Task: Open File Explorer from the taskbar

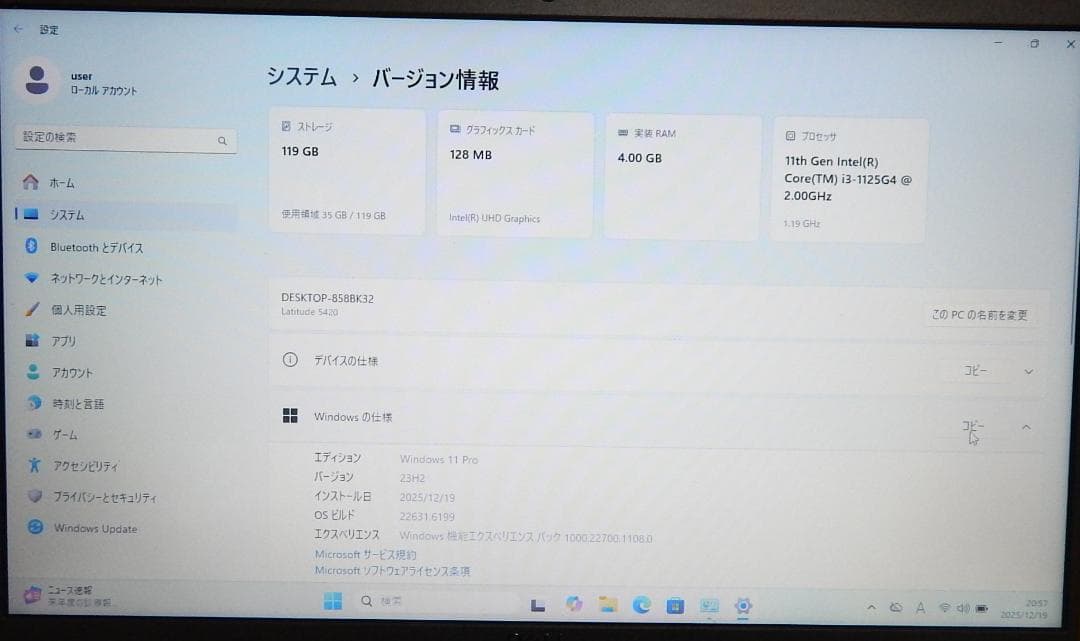Action: (x=609, y=604)
